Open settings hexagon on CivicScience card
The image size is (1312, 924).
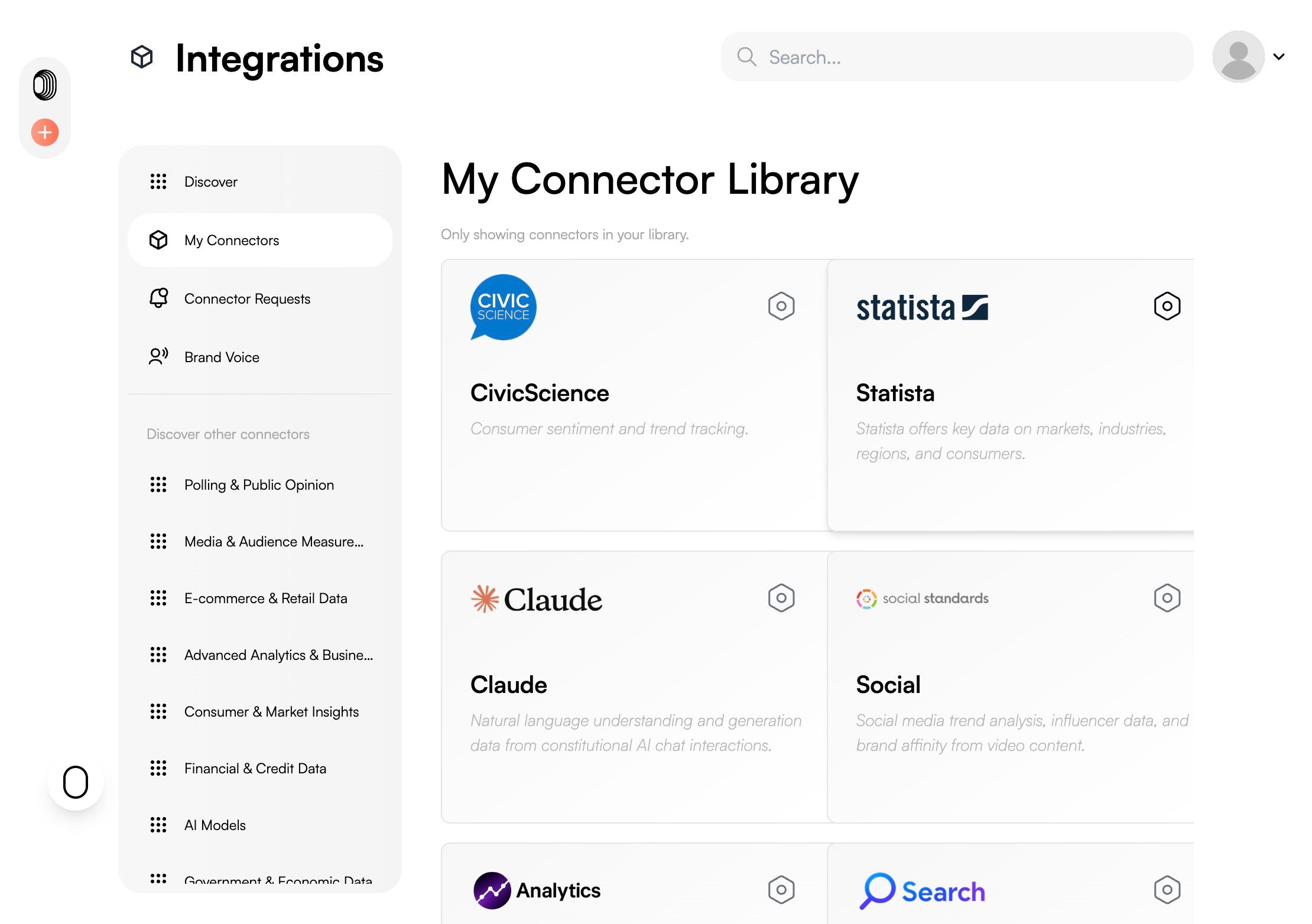coord(781,306)
